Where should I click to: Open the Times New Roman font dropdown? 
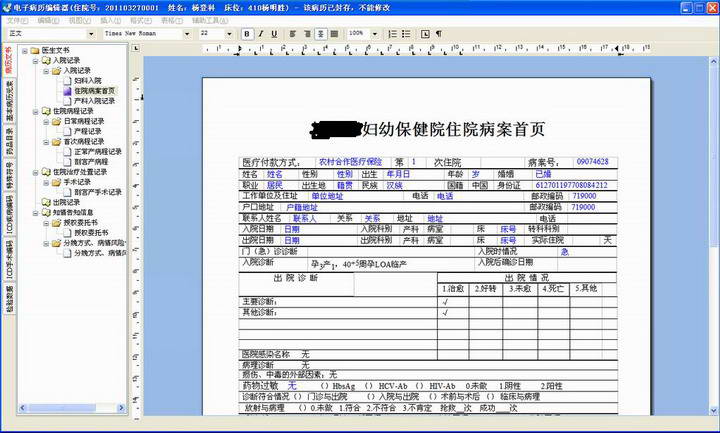[187, 34]
